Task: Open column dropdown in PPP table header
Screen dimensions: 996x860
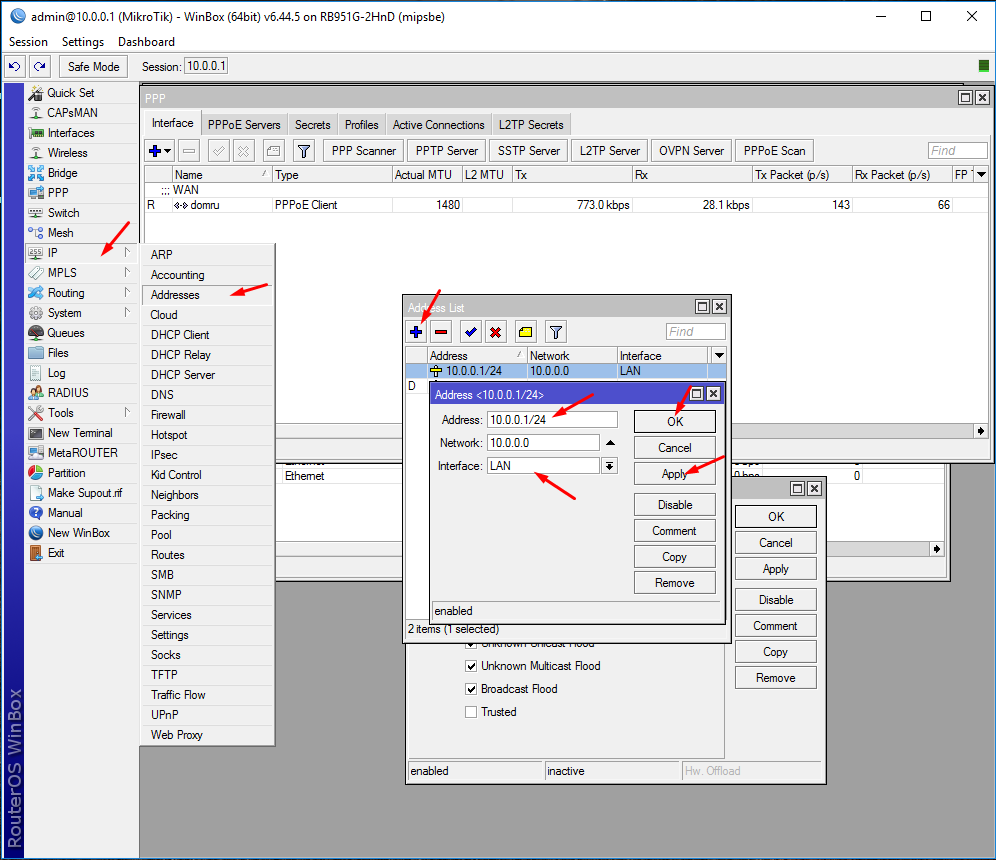Action: click(981, 174)
